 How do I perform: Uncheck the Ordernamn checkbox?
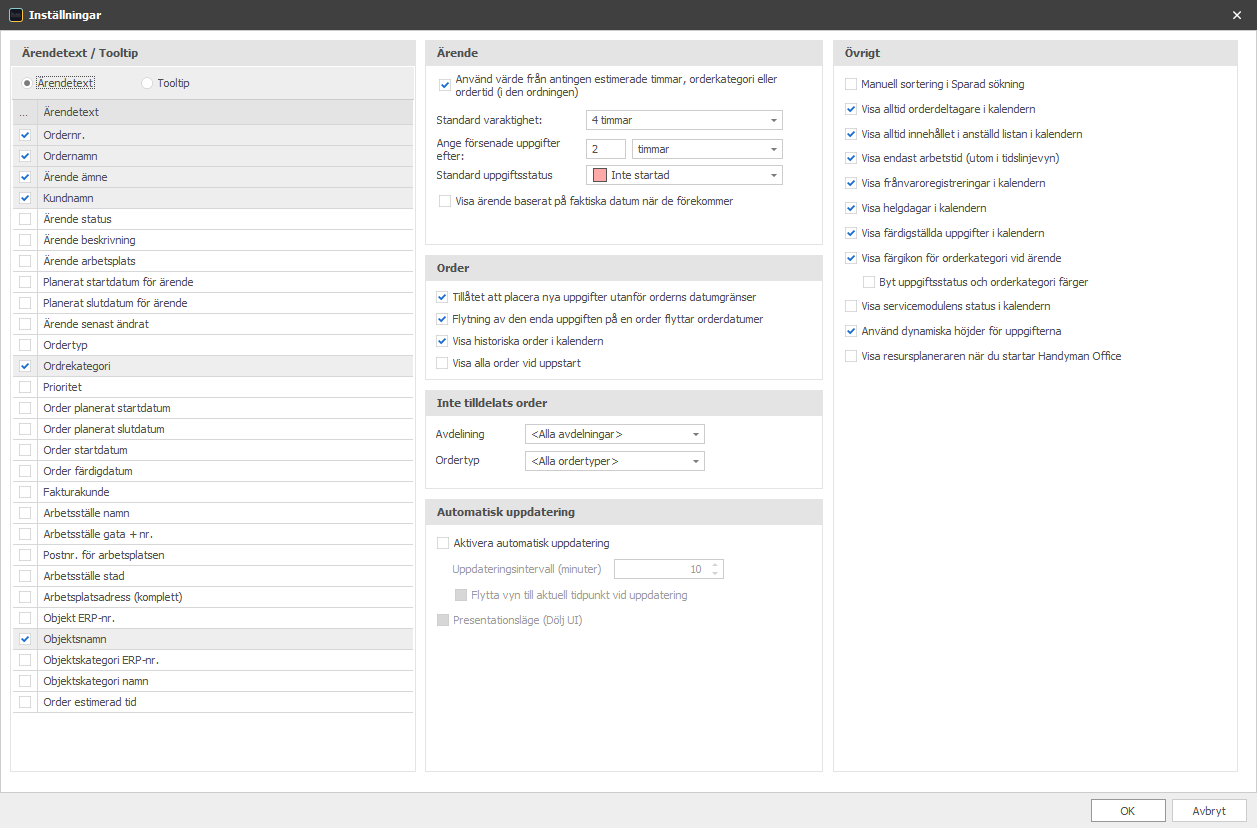25,156
